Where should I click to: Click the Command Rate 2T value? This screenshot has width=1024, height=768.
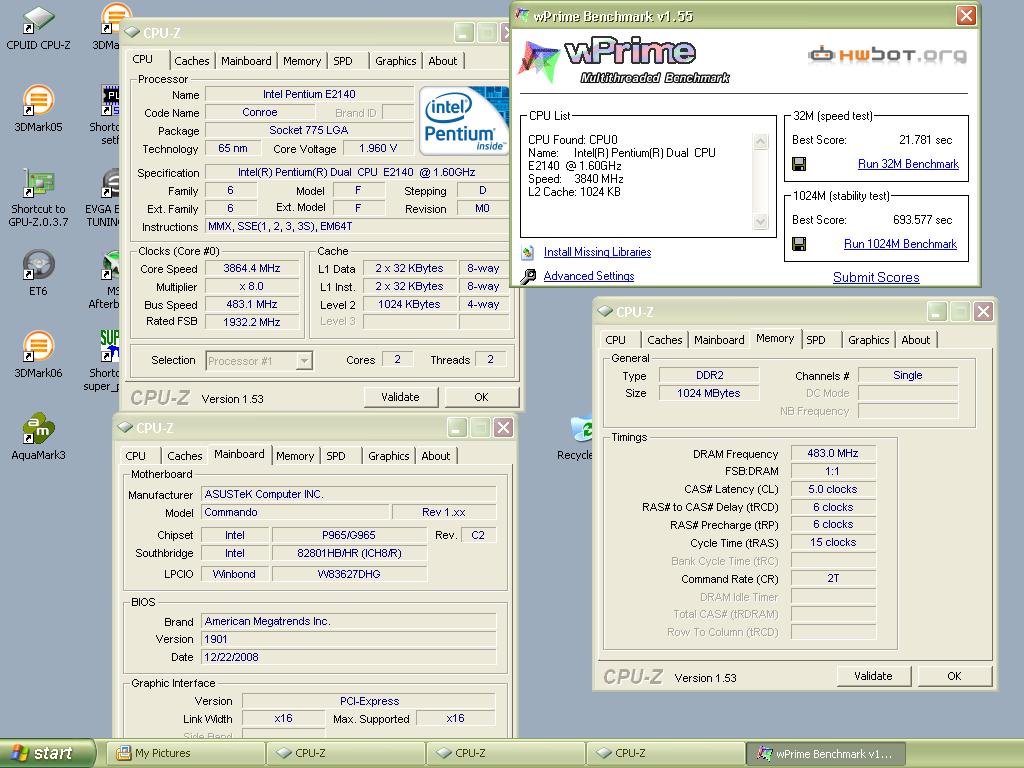(x=833, y=579)
